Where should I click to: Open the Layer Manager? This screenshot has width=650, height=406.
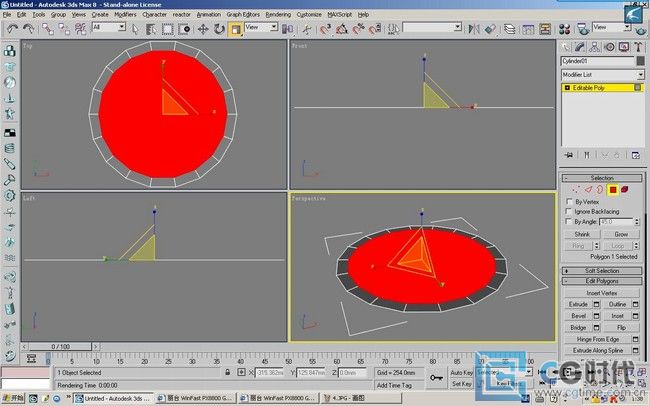point(509,29)
